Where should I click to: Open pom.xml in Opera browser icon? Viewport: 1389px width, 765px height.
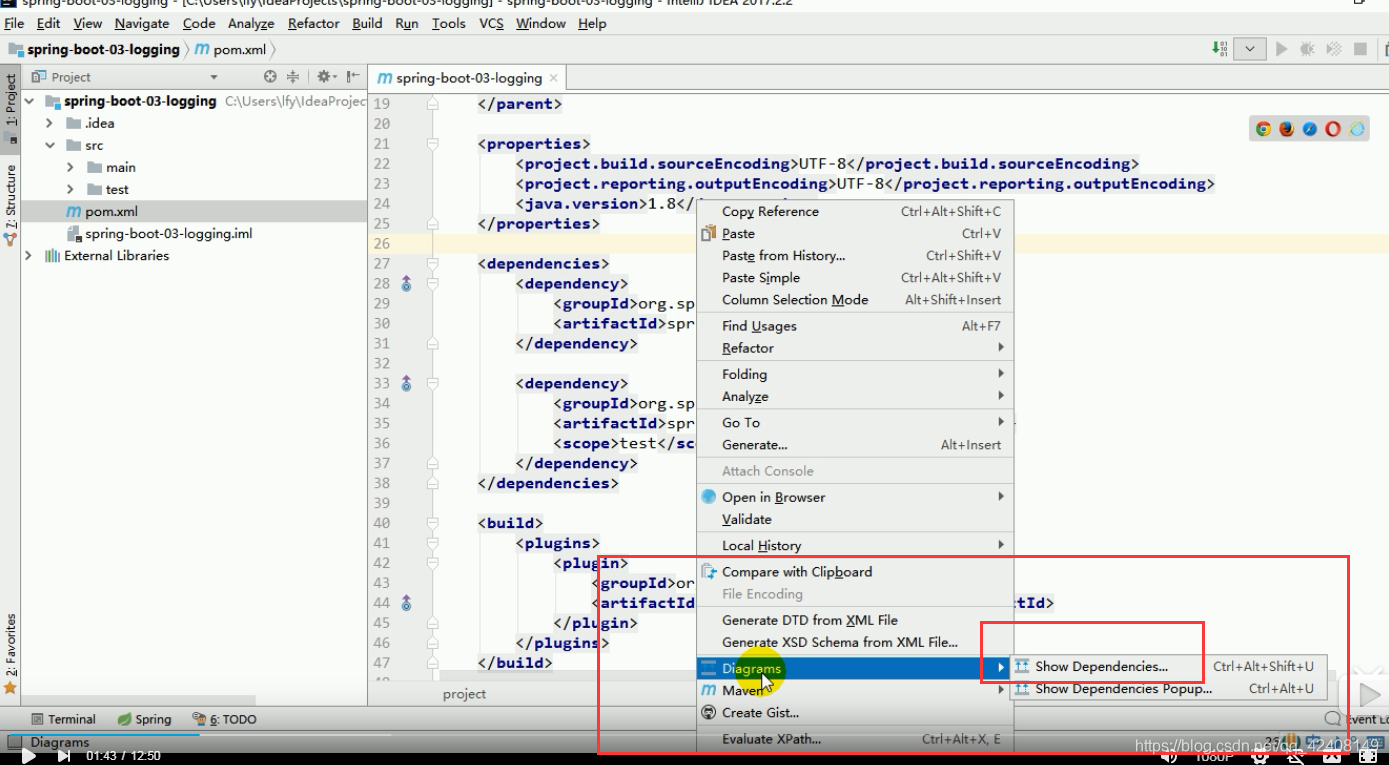tap(1333, 129)
